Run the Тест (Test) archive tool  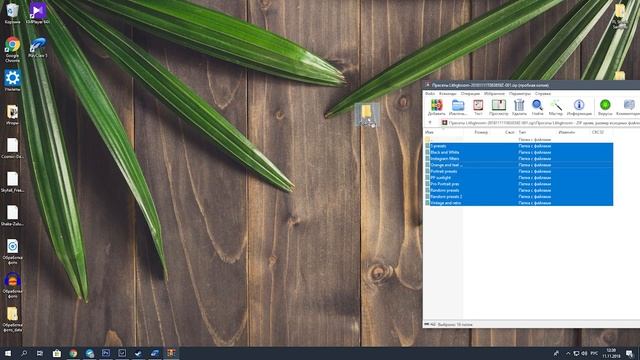click(x=478, y=107)
